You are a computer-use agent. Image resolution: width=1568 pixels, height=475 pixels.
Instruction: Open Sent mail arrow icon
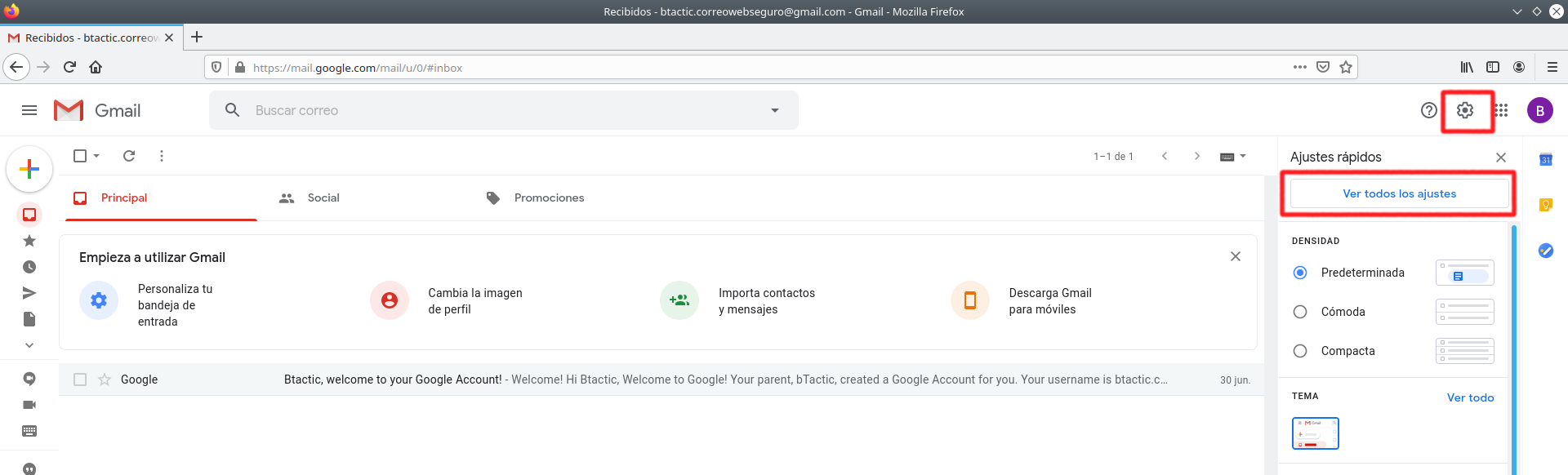(29, 293)
